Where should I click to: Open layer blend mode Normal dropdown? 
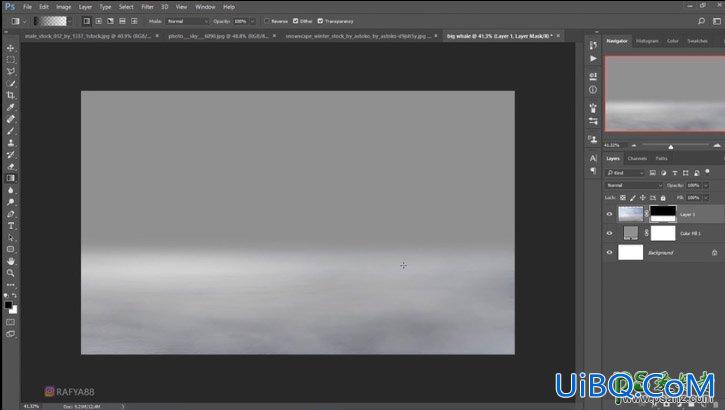click(x=634, y=185)
